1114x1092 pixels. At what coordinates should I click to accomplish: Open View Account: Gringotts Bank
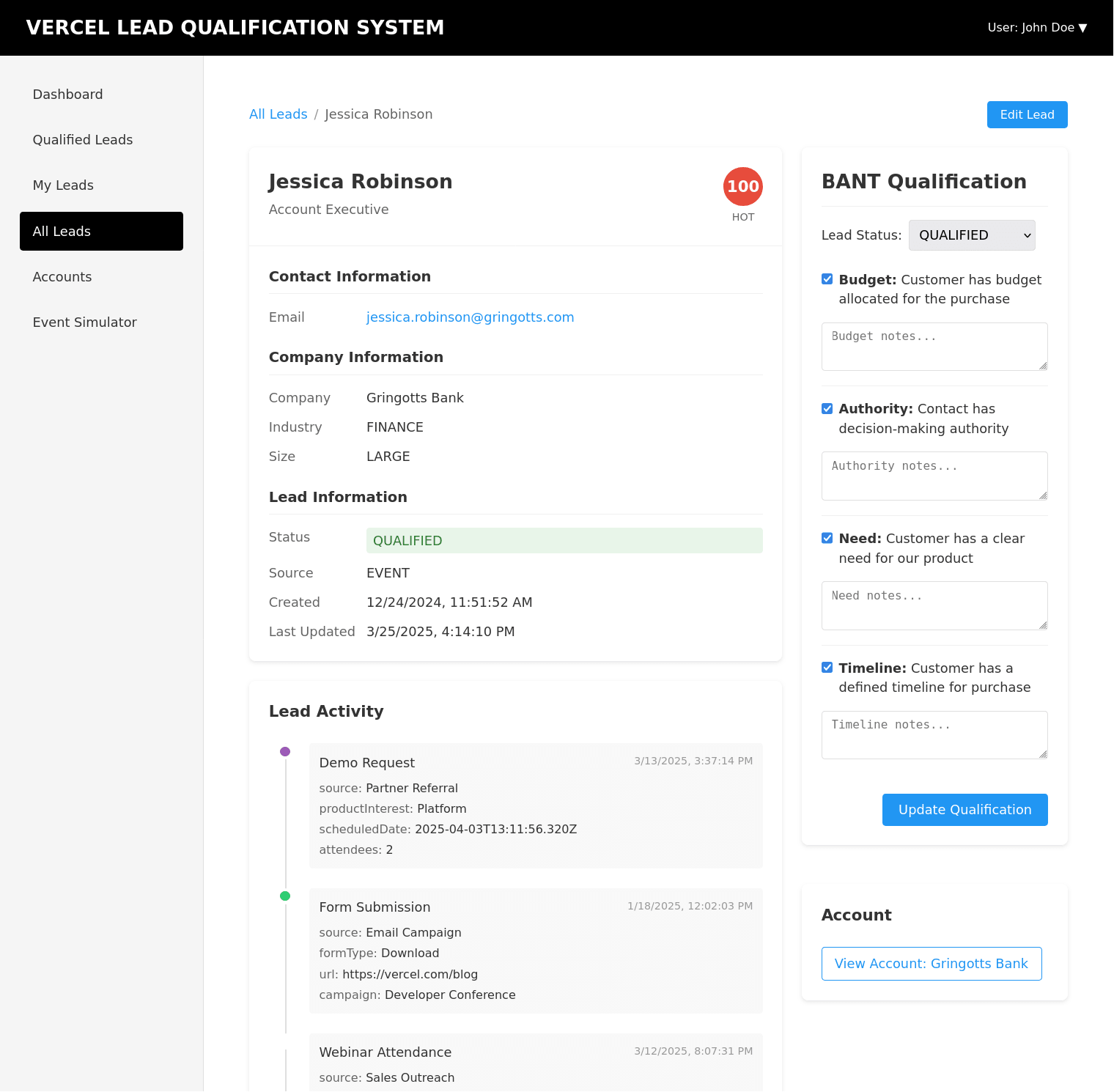[x=932, y=964]
